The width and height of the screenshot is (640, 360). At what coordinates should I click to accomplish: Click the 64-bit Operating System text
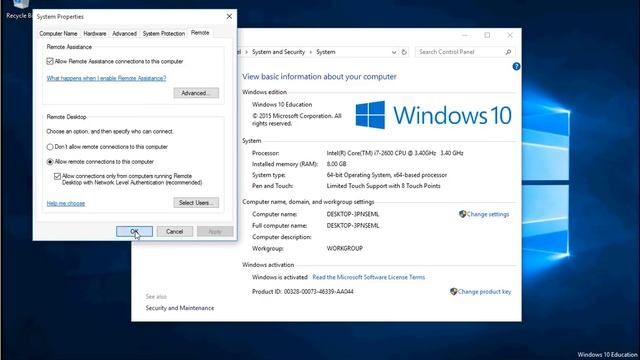[387, 175]
